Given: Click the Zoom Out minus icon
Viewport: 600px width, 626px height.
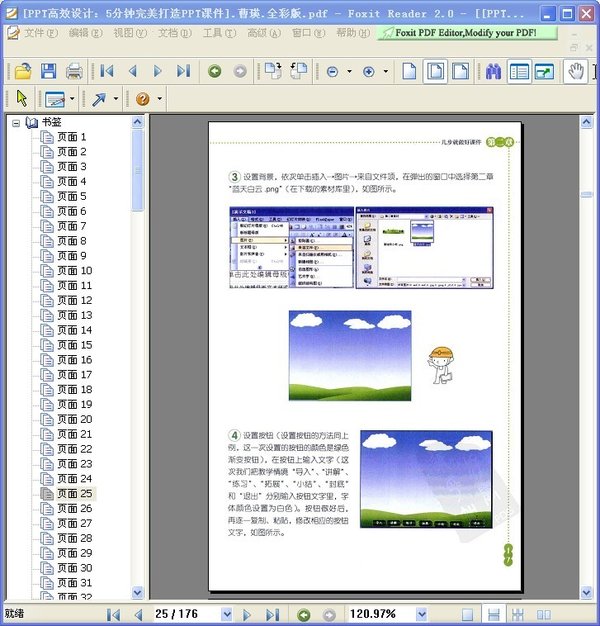Looking at the screenshot, I should [333, 71].
